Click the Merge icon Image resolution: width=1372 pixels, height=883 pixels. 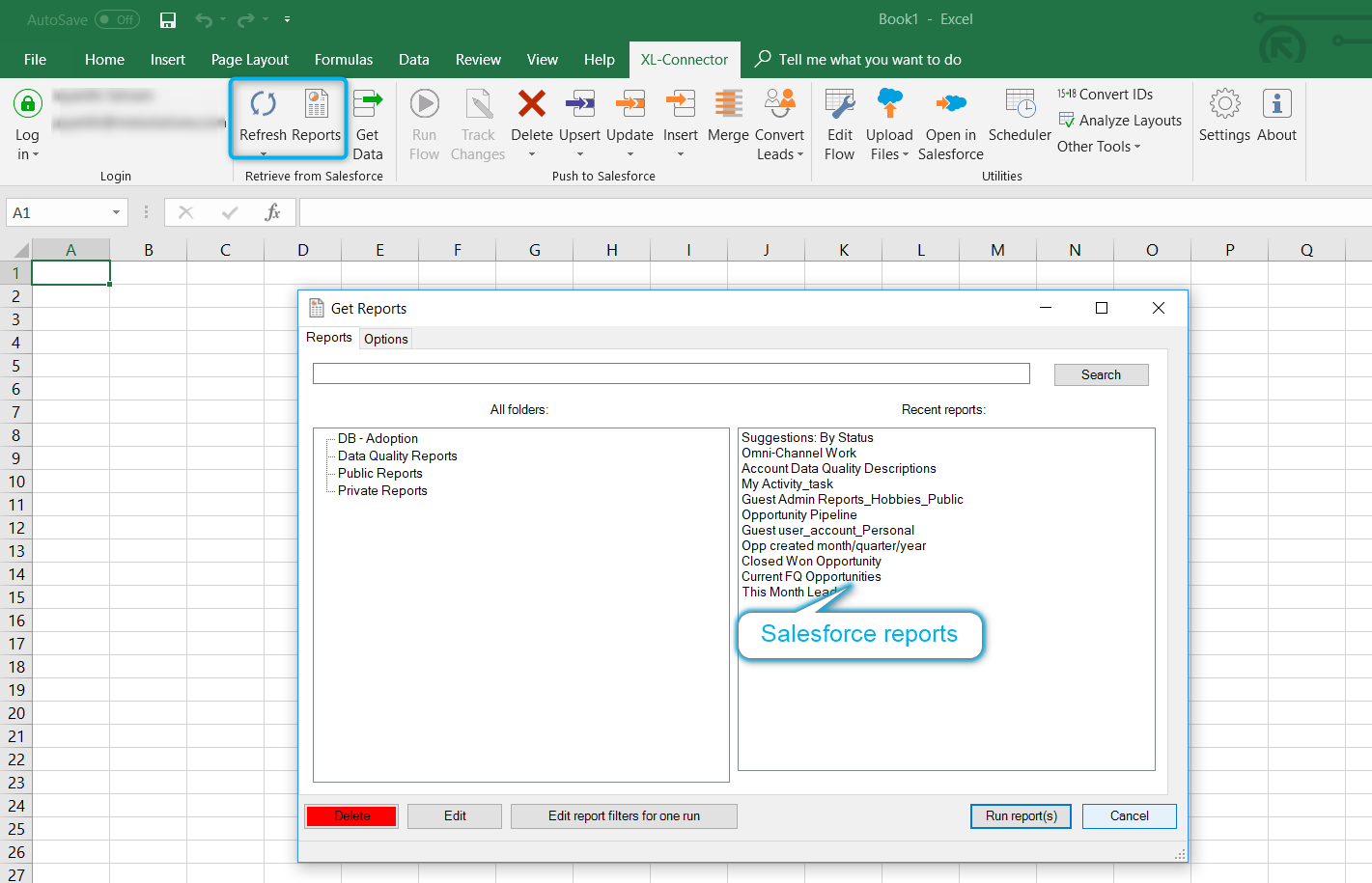pos(728,103)
